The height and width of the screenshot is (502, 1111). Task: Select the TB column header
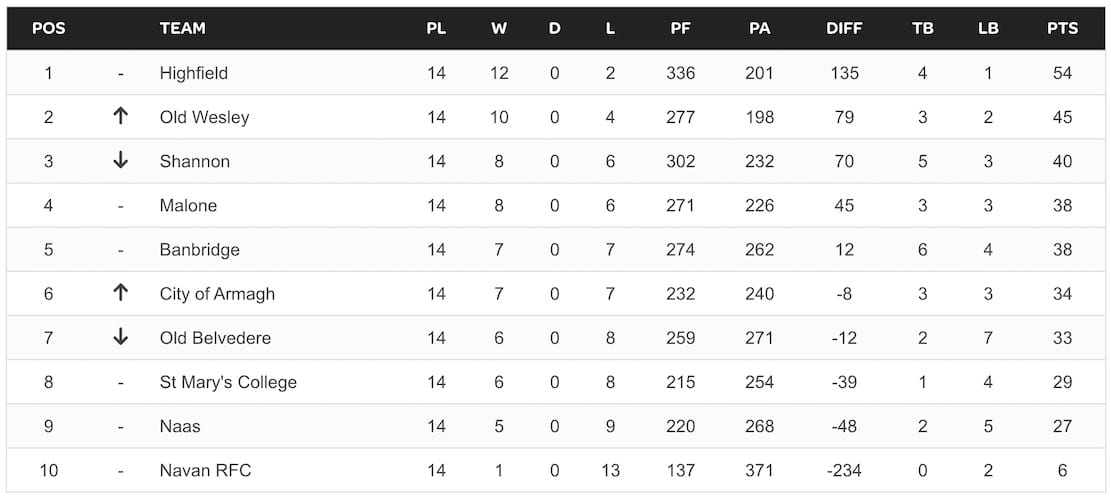(x=923, y=28)
